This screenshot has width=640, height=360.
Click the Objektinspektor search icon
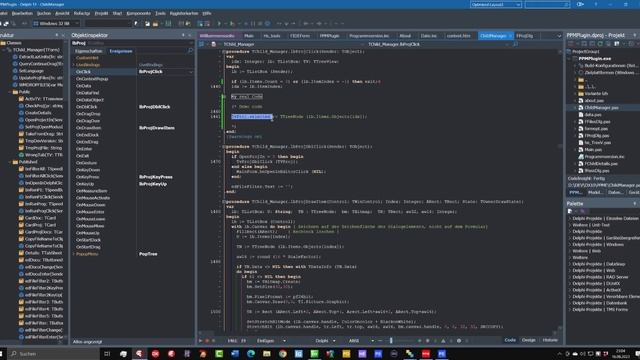[x=190, y=51]
